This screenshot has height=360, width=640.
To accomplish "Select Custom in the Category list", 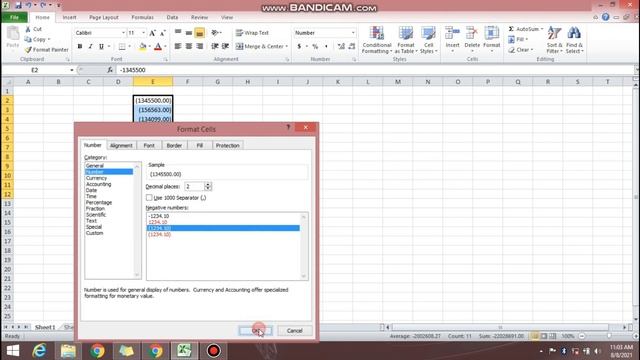I will tap(95, 233).
